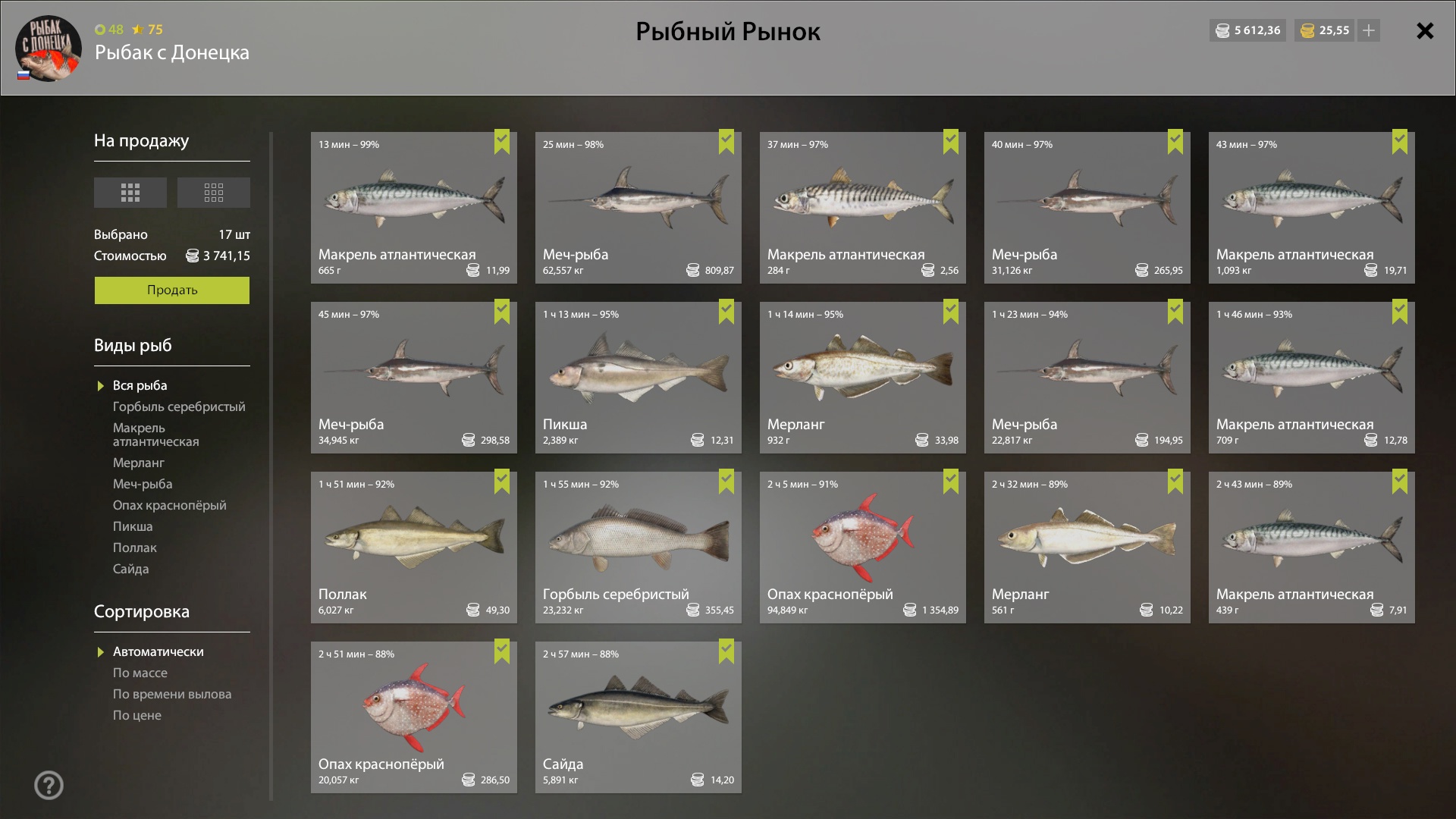The width and height of the screenshot is (1456, 819).
Task: Select the Горбыль серебристый fish card
Action: pyautogui.click(x=639, y=548)
